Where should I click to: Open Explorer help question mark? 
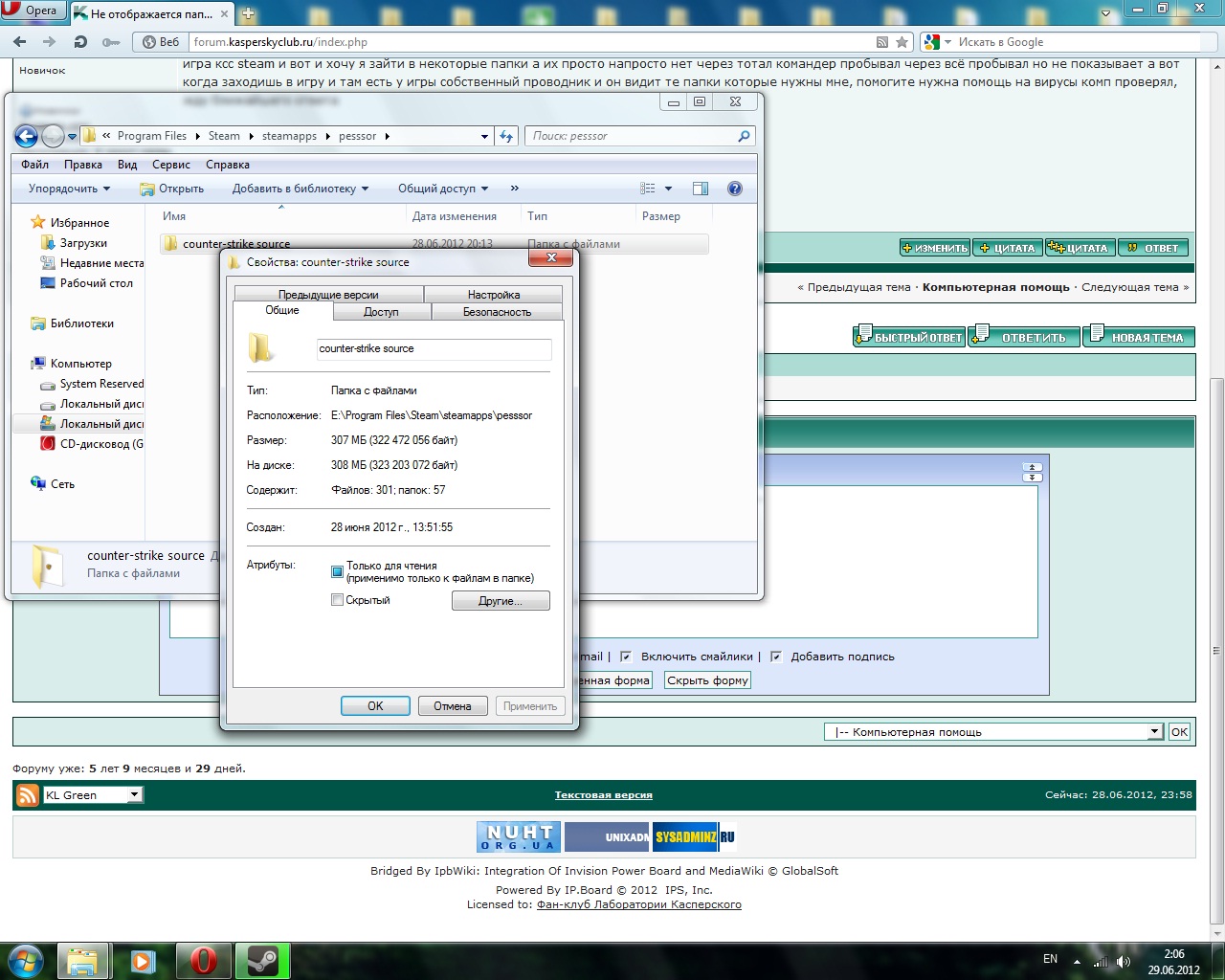735,189
